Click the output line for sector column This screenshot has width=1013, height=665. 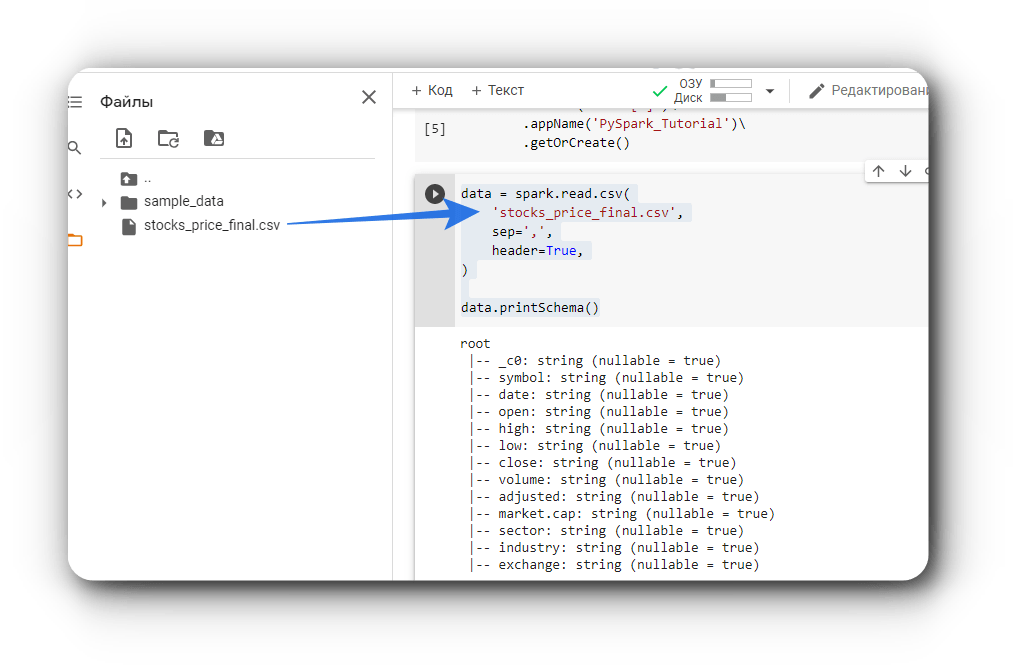pos(606,531)
